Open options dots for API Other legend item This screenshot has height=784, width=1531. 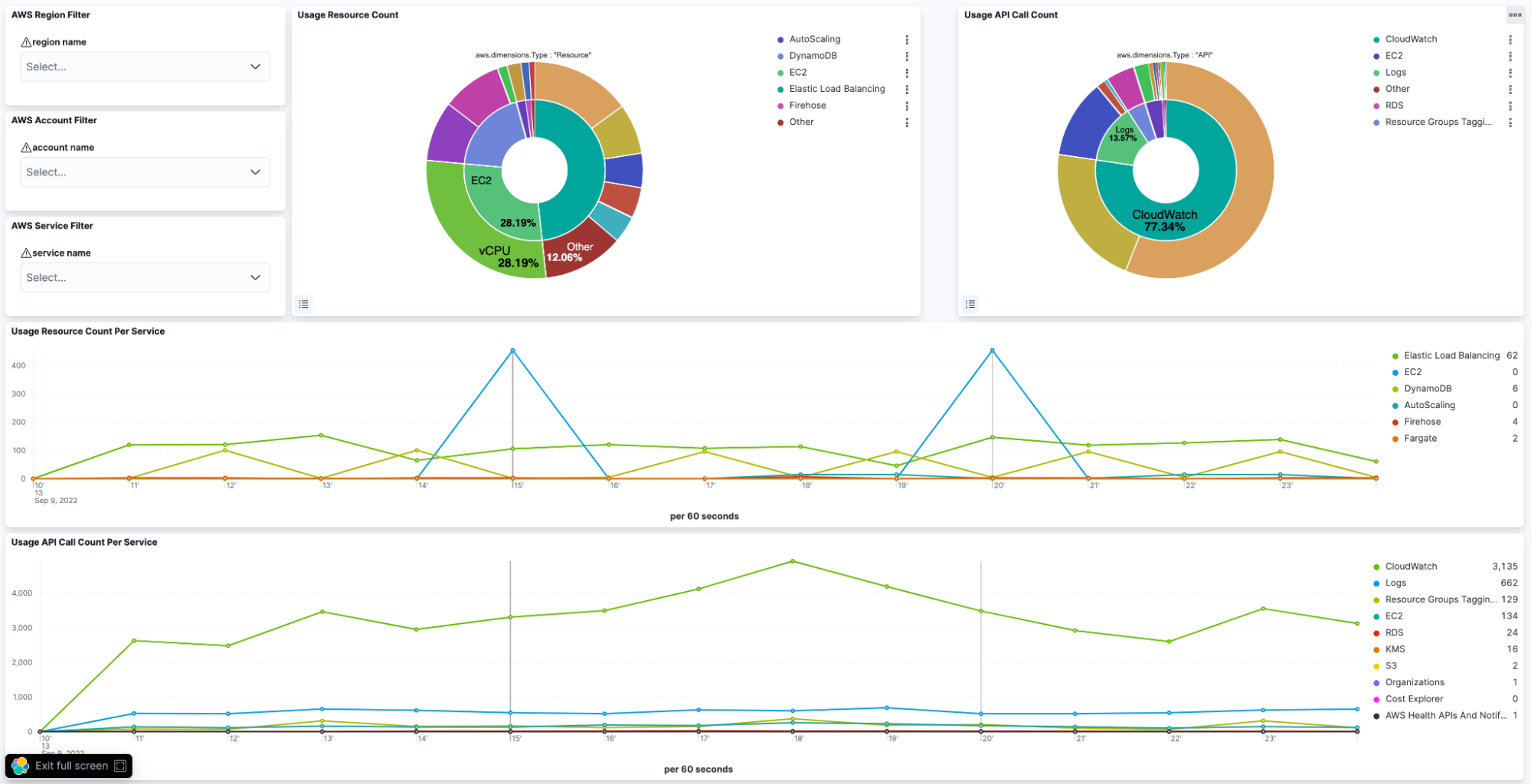tap(1510, 89)
